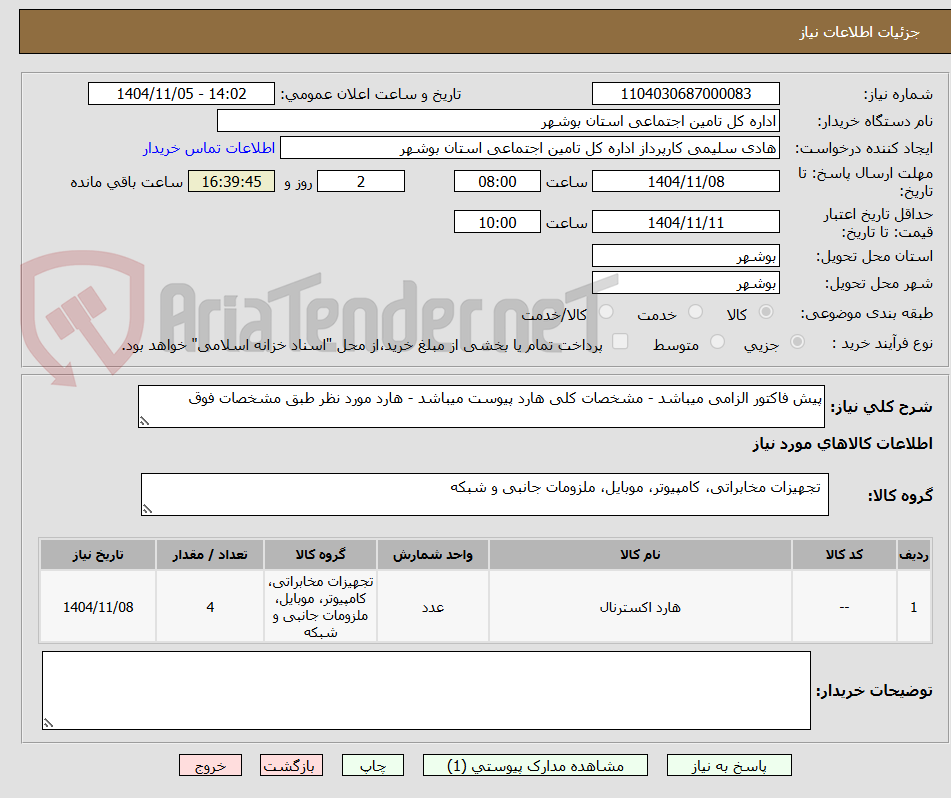Click the طبقه بندی موضوعی label

867,314
